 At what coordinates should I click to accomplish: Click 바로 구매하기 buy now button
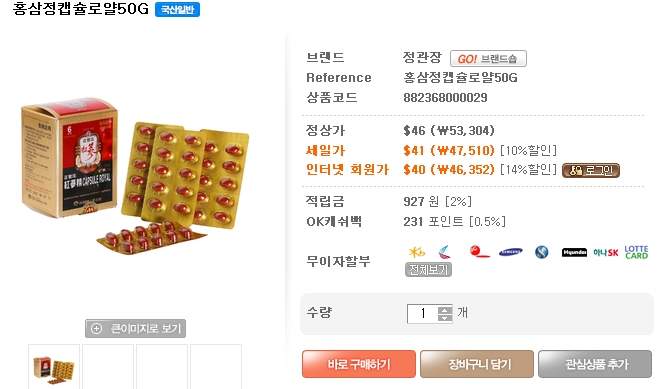coord(359,364)
